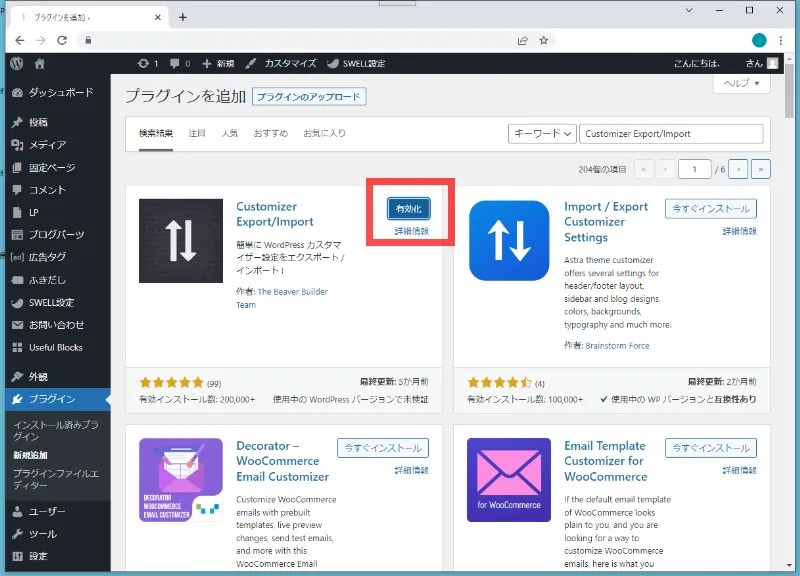The image size is (800, 576).
Task: Expand the ヘルプ dropdown
Action: point(741,83)
